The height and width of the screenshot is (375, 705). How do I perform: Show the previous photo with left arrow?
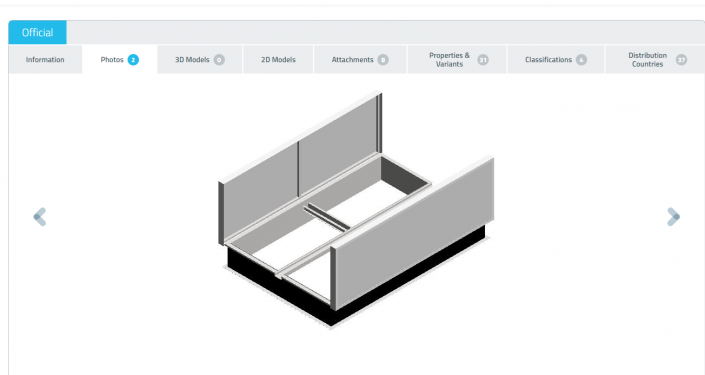coord(40,217)
